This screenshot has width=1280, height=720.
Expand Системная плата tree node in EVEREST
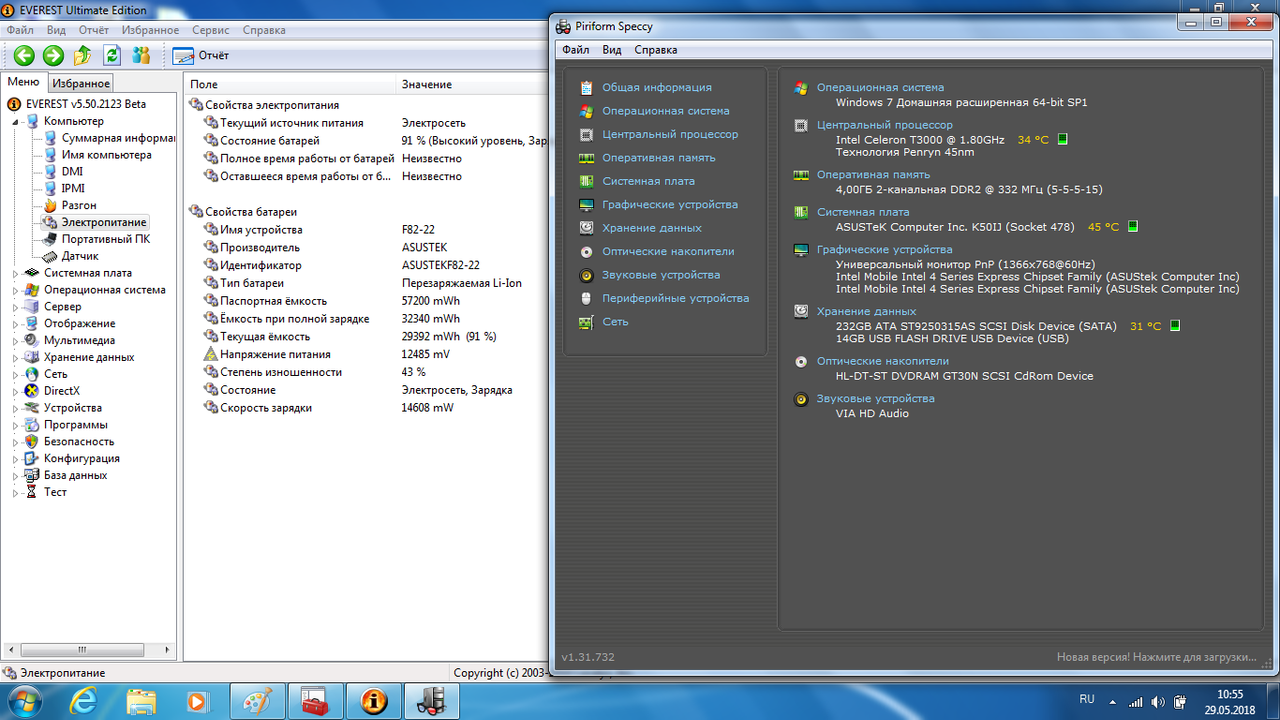point(16,273)
